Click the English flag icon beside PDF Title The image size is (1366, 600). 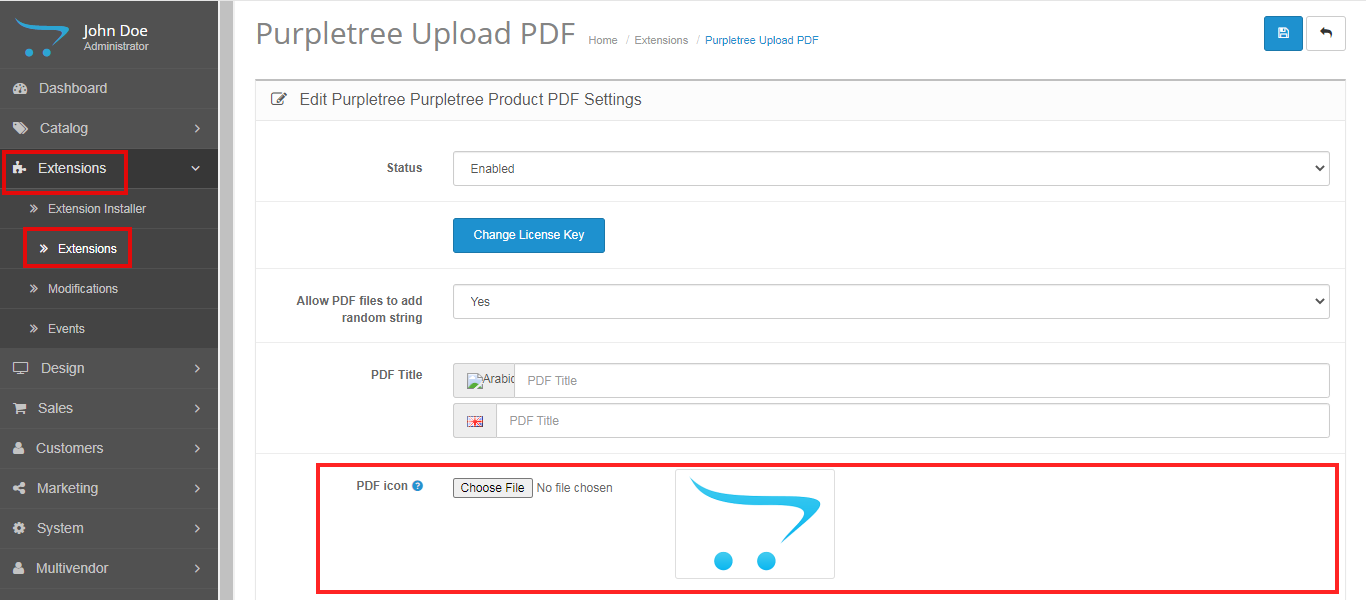[x=475, y=421]
